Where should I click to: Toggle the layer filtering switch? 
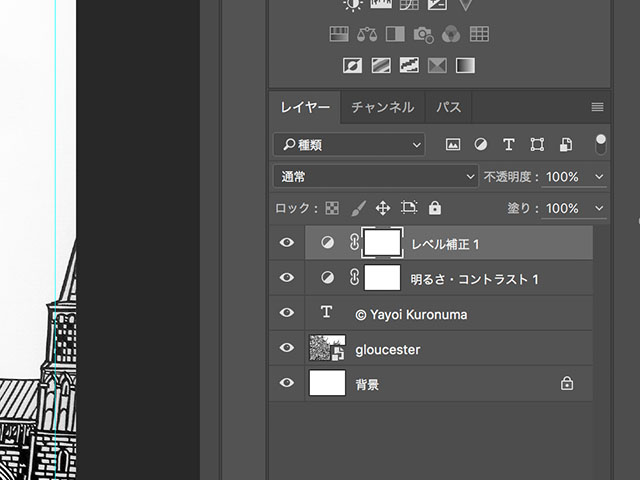[600, 144]
